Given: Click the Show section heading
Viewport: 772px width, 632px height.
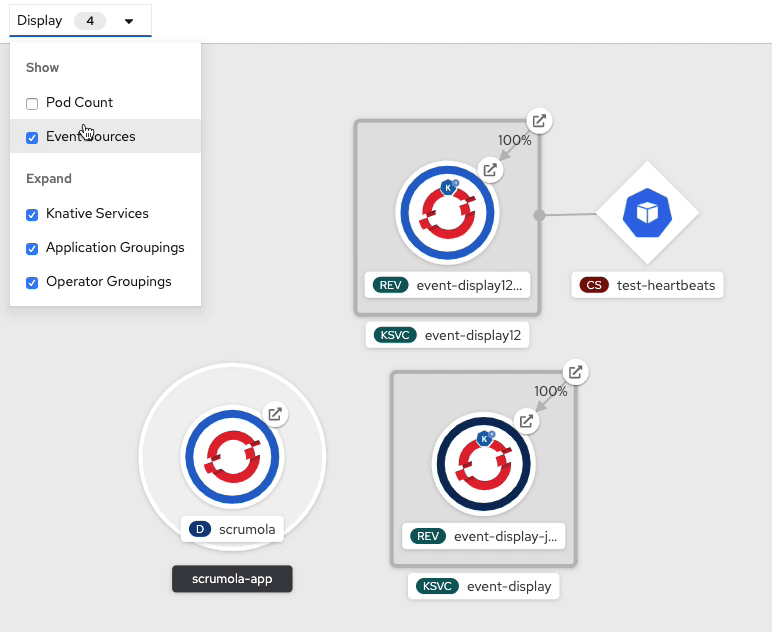Looking at the screenshot, I should pyautogui.click(x=42, y=67).
